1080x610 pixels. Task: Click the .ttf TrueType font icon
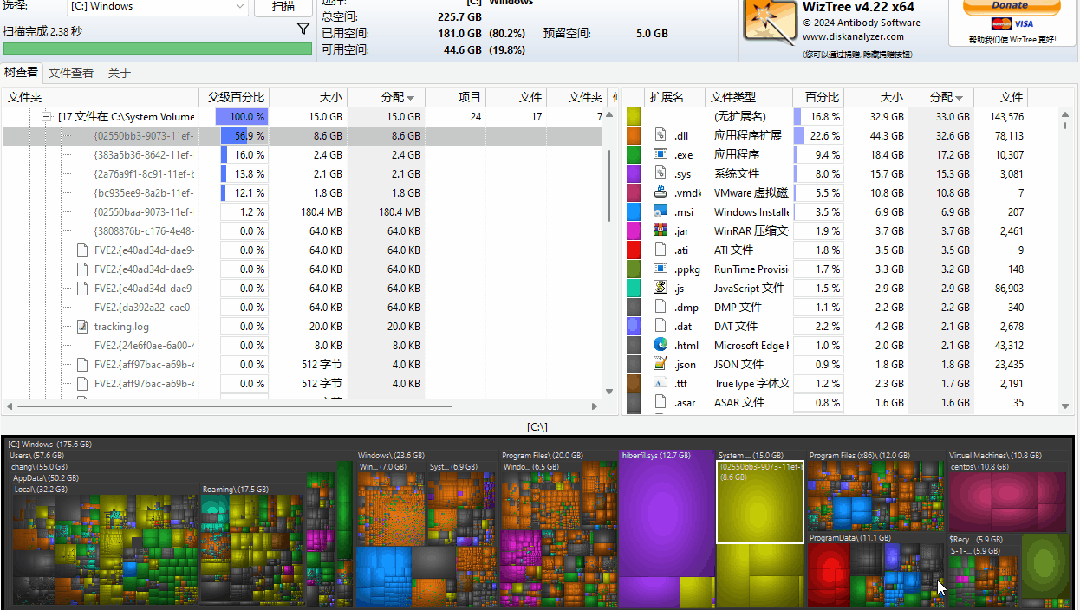(660, 383)
